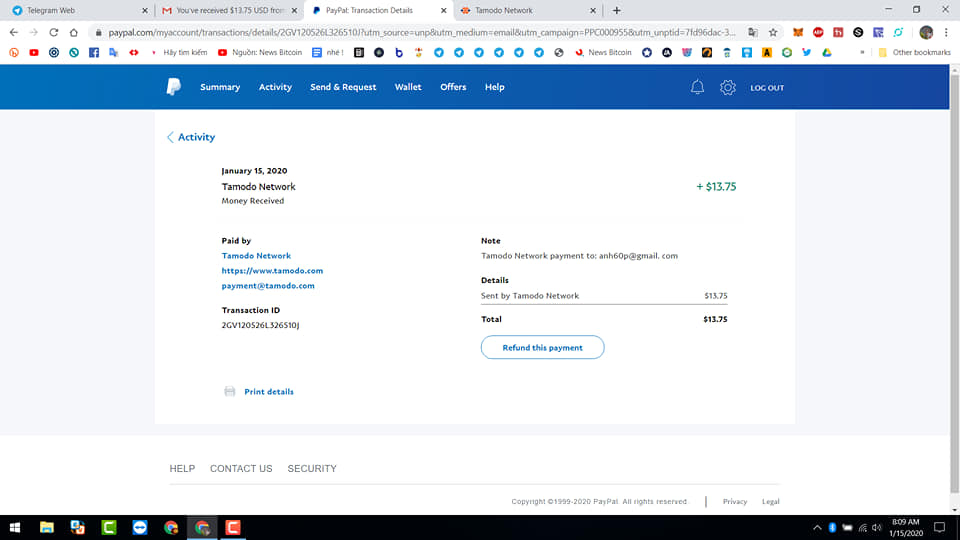The image size is (960, 540).
Task: Open the 'Hãy tìm kiếm' bookmark
Action: click(x=178, y=53)
